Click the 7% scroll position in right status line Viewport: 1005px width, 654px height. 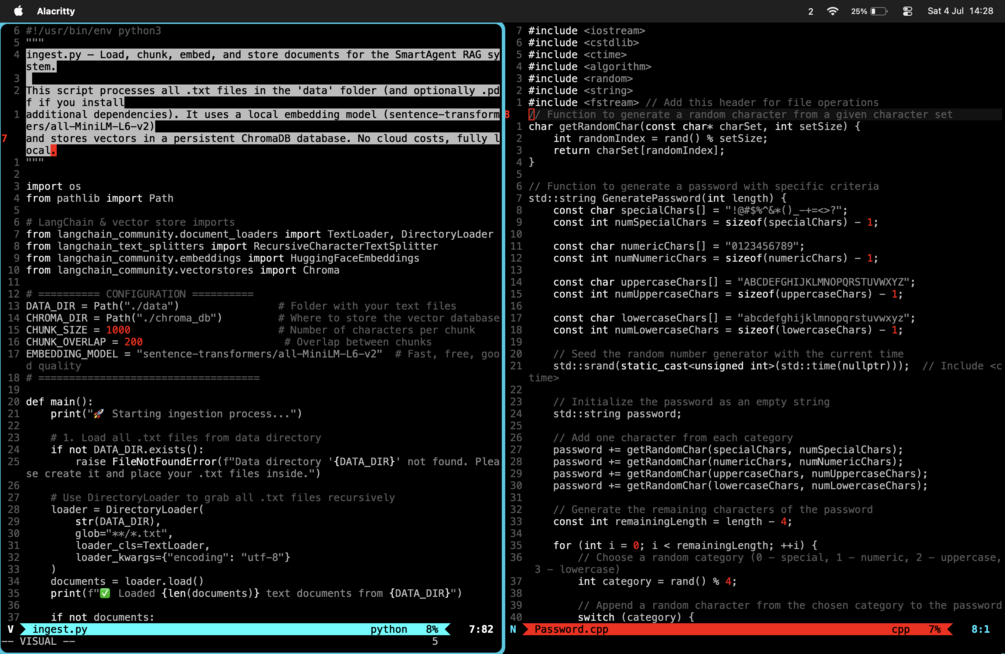pos(934,629)
